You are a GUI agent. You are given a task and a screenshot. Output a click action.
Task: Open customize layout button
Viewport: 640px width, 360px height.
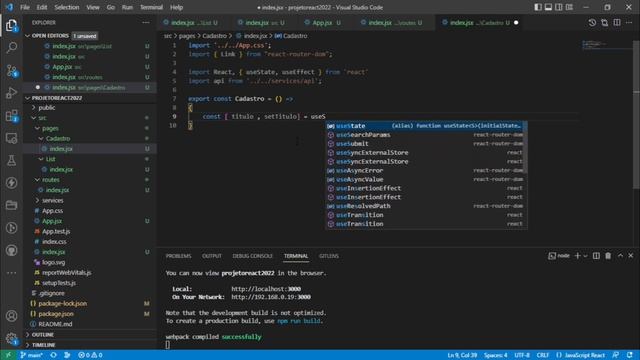click(569, 7)
